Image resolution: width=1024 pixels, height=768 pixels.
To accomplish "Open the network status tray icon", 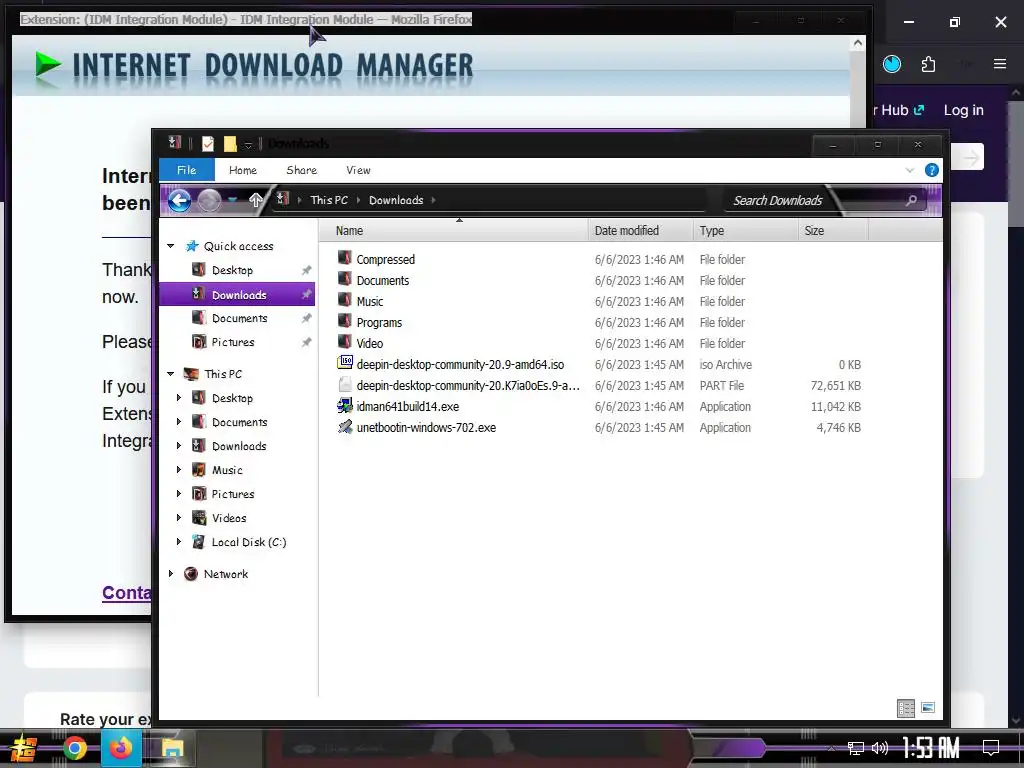I will tap(856, 748).
